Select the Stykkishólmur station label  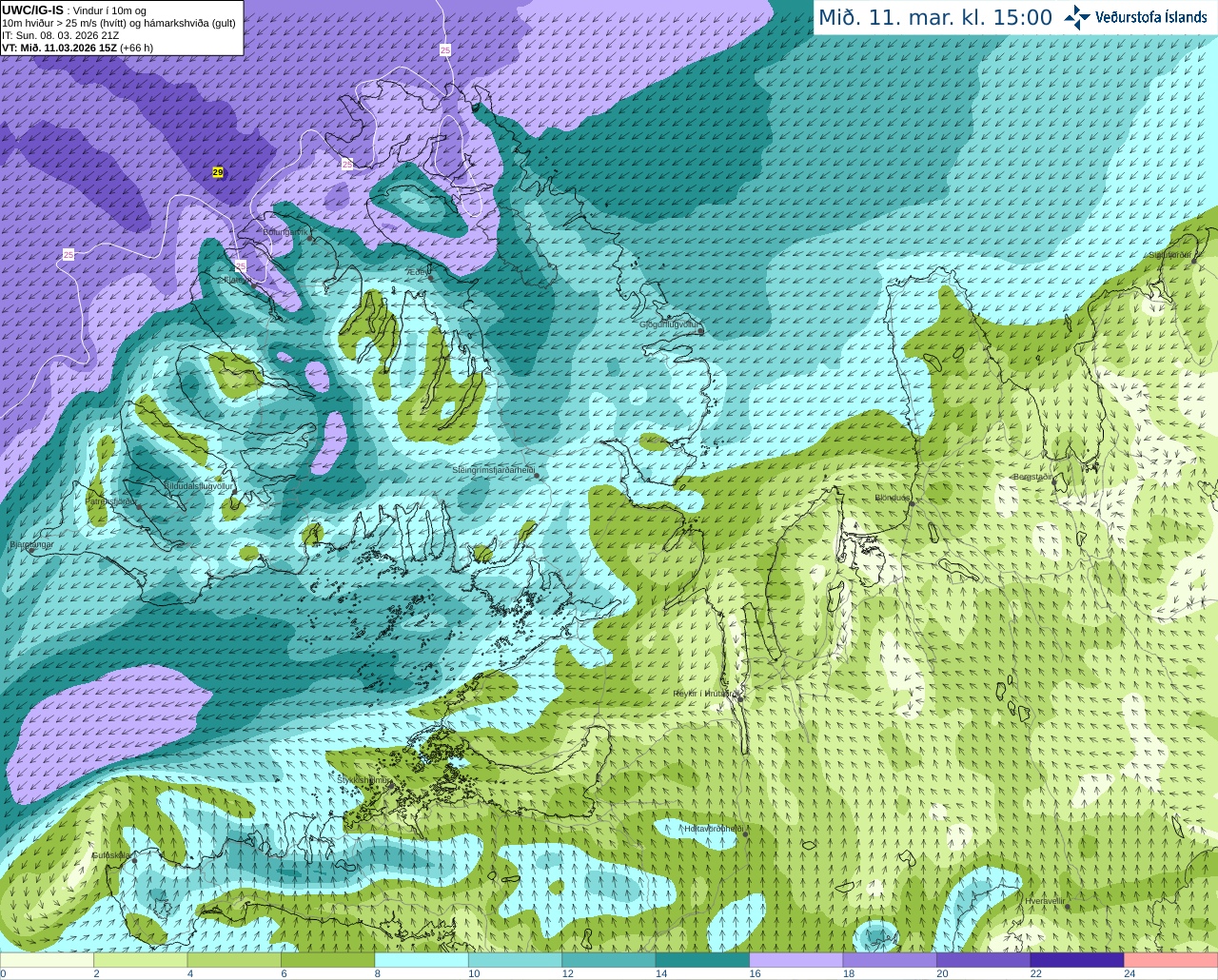tap(363, 779)
